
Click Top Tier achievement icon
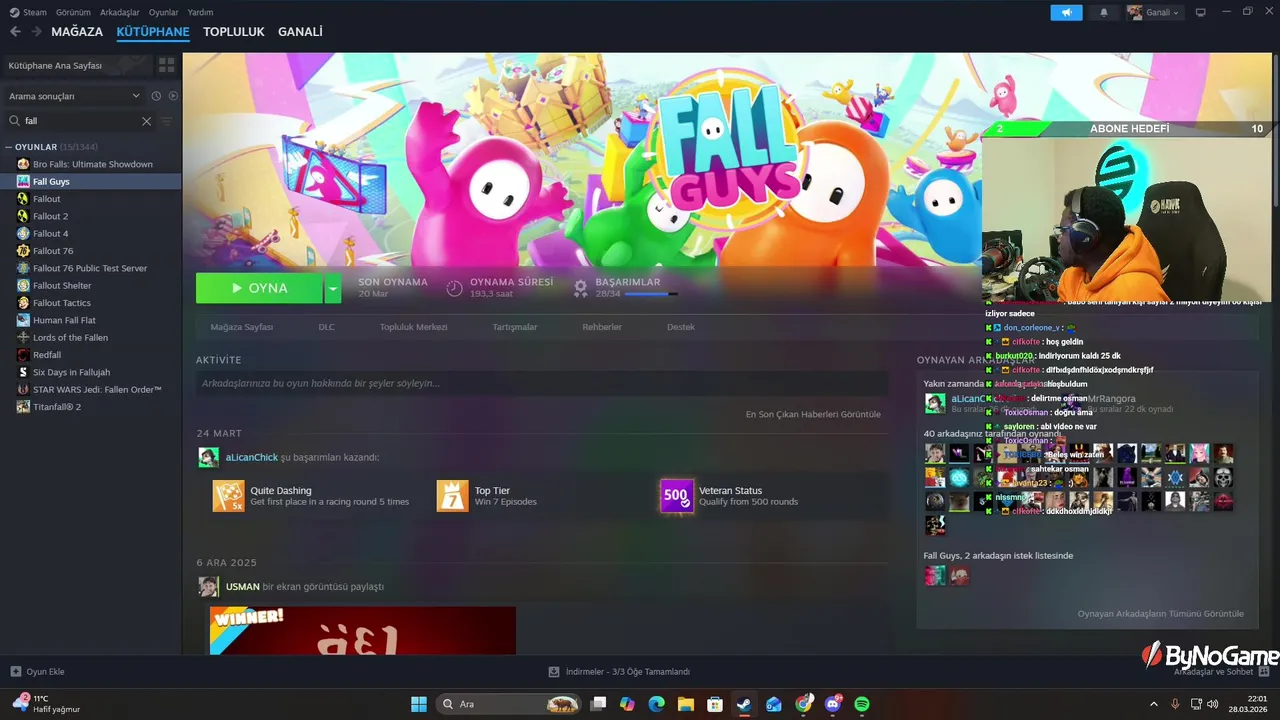pyautogui.click(x=452, y=496)
